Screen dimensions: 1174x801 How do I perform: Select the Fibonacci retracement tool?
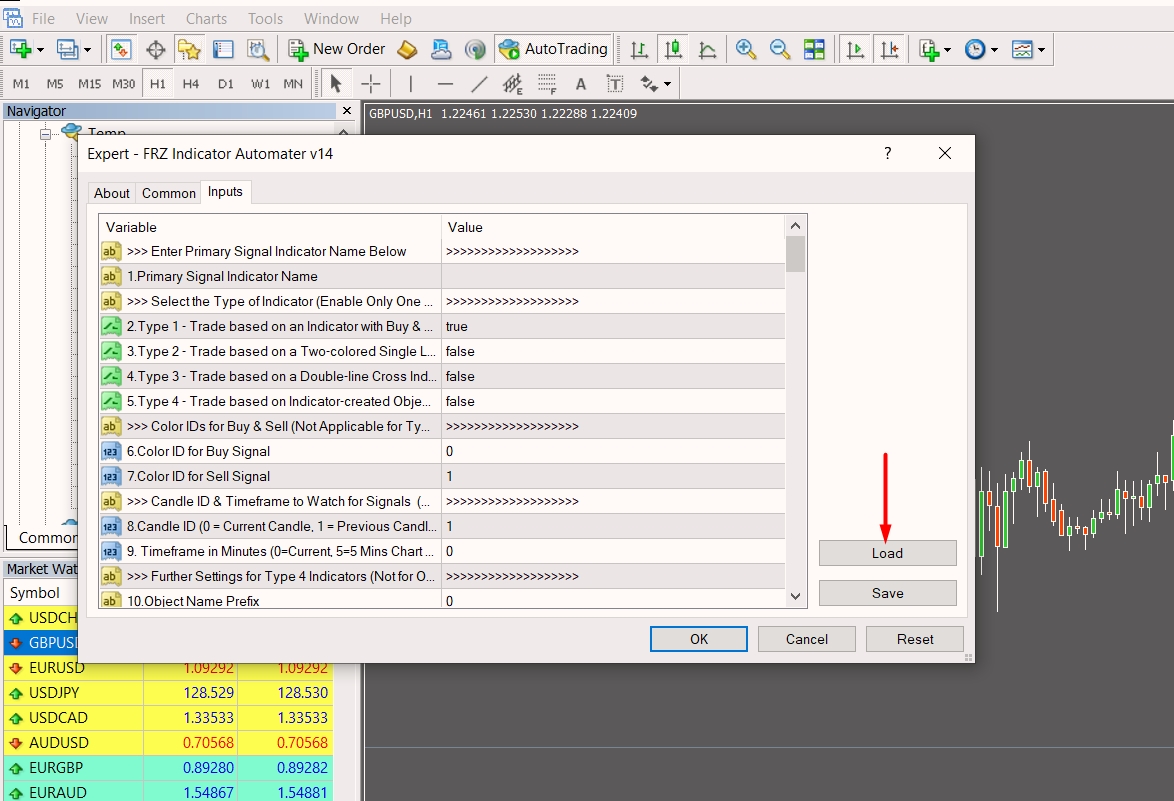click(x=547, y=84)
